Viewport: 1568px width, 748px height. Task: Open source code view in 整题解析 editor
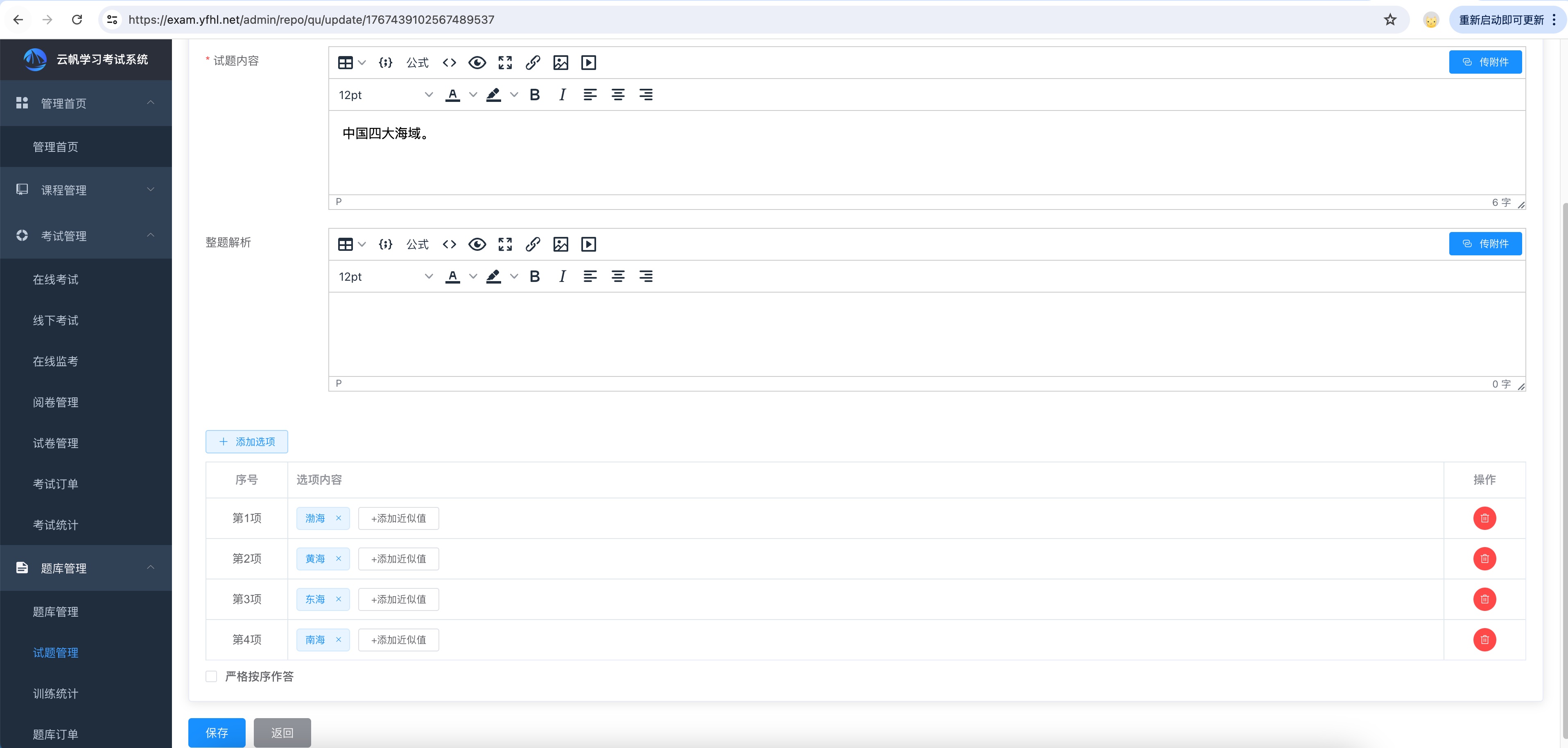point(449,244)
